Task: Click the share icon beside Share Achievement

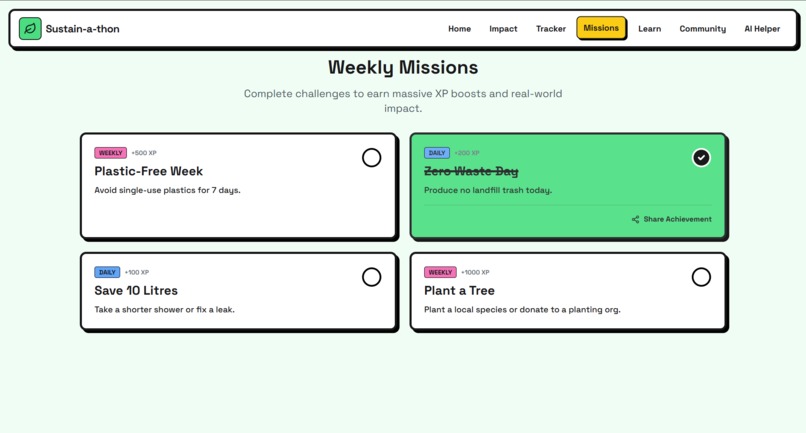Action: point(635,220)
